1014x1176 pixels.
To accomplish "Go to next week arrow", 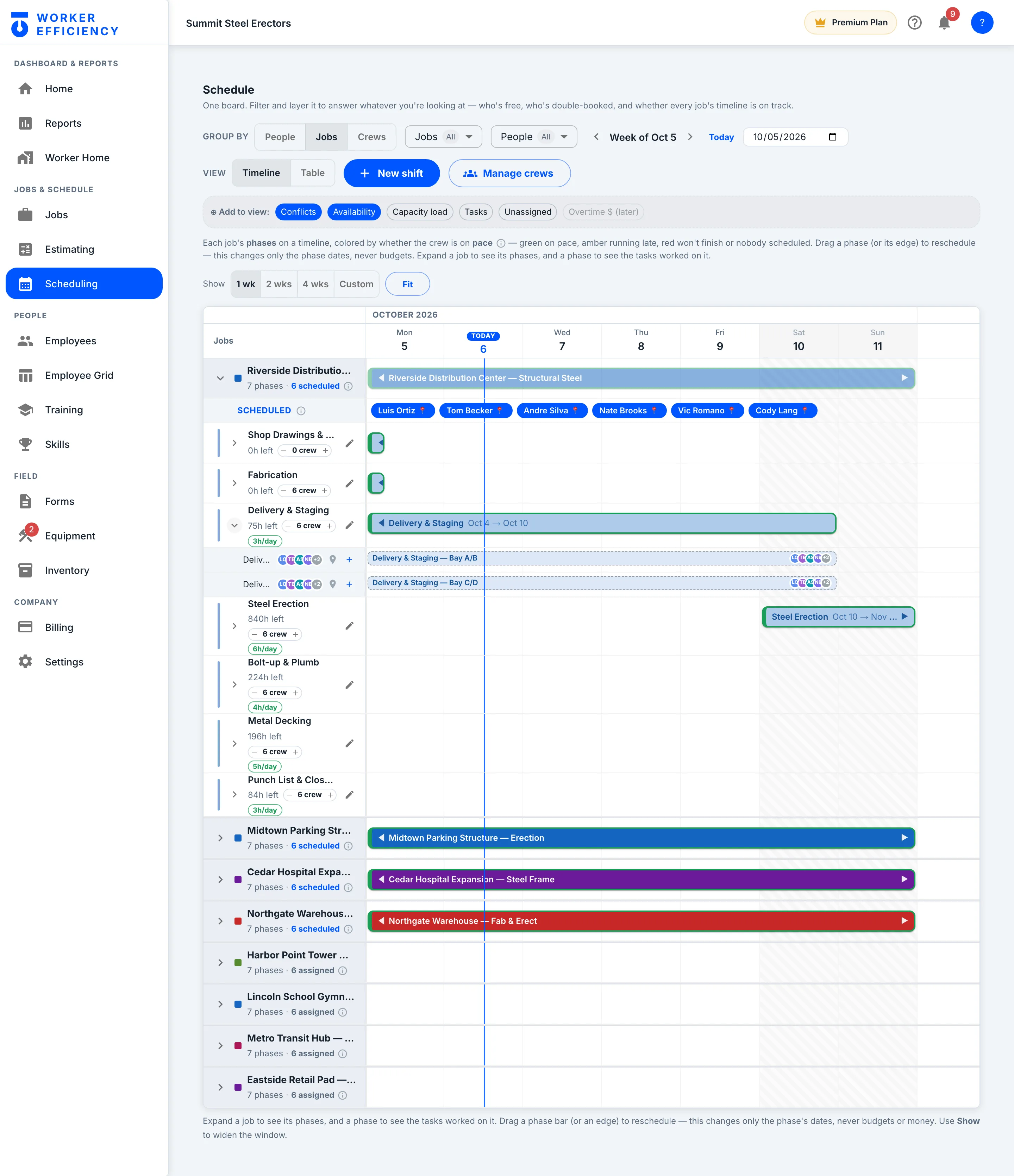I will [x=690, y=137].
